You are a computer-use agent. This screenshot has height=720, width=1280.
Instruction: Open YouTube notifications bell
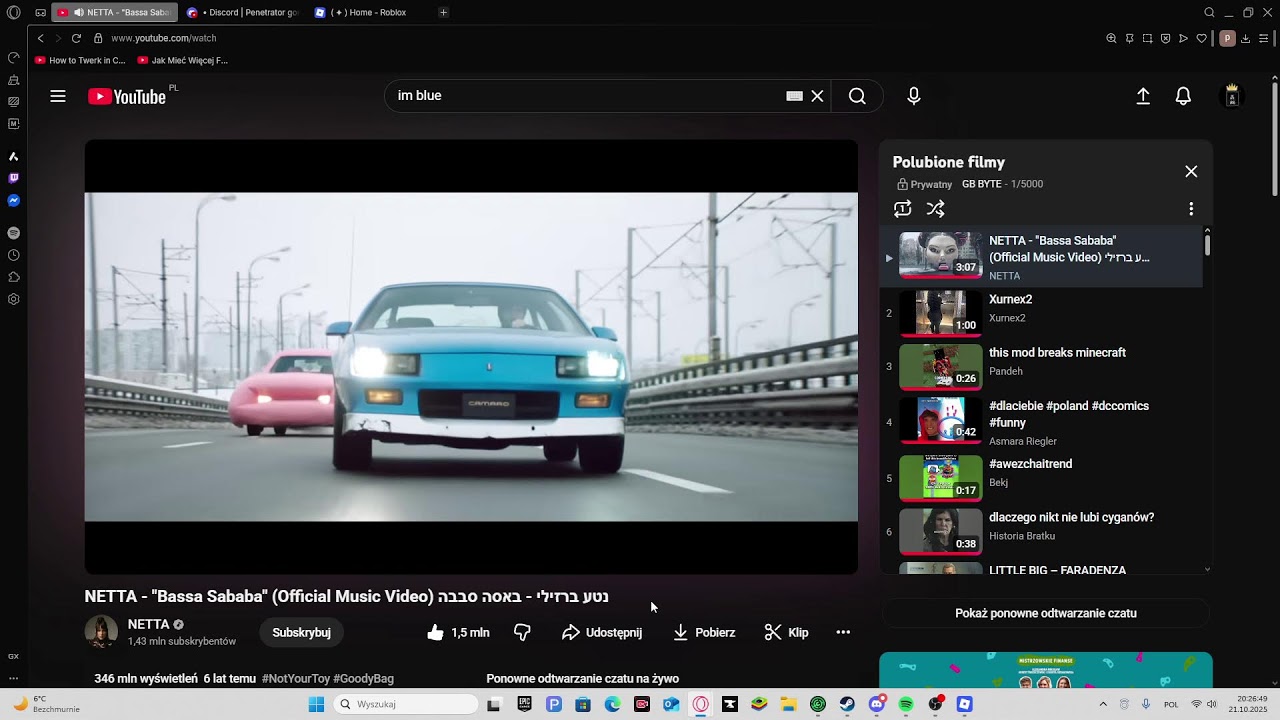(x=1183, y=96)
